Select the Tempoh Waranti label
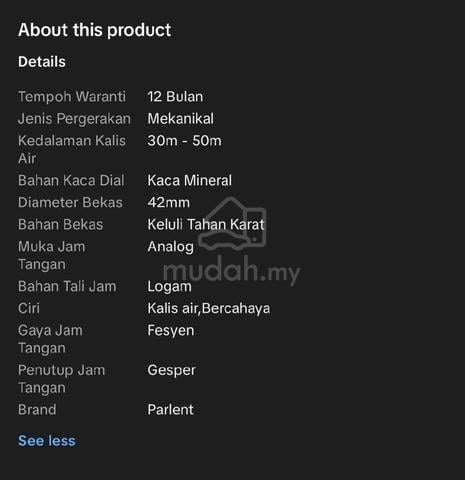Viewport: 465px width, 480px height. (x=72, y=97)
